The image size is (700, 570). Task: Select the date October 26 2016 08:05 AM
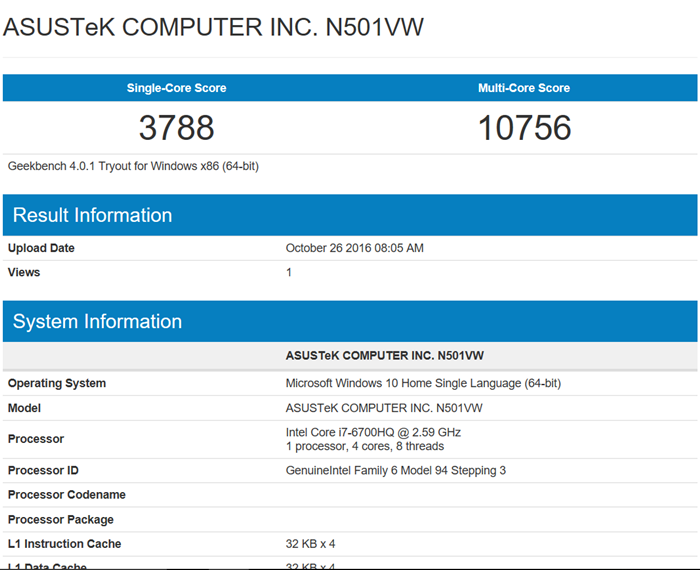click(354, 248)
